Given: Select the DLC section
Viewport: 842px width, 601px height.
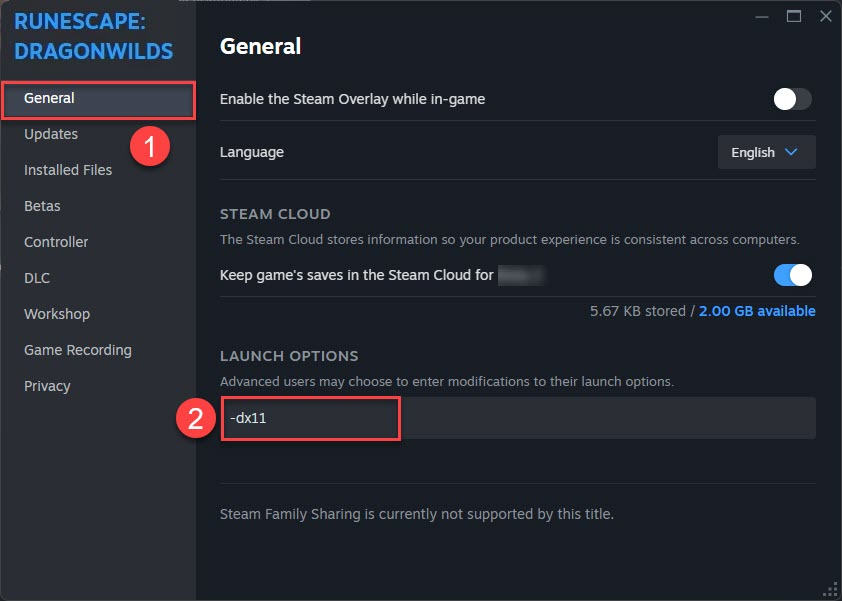Looking at the screenshot, I should click(x=36, y=277).
